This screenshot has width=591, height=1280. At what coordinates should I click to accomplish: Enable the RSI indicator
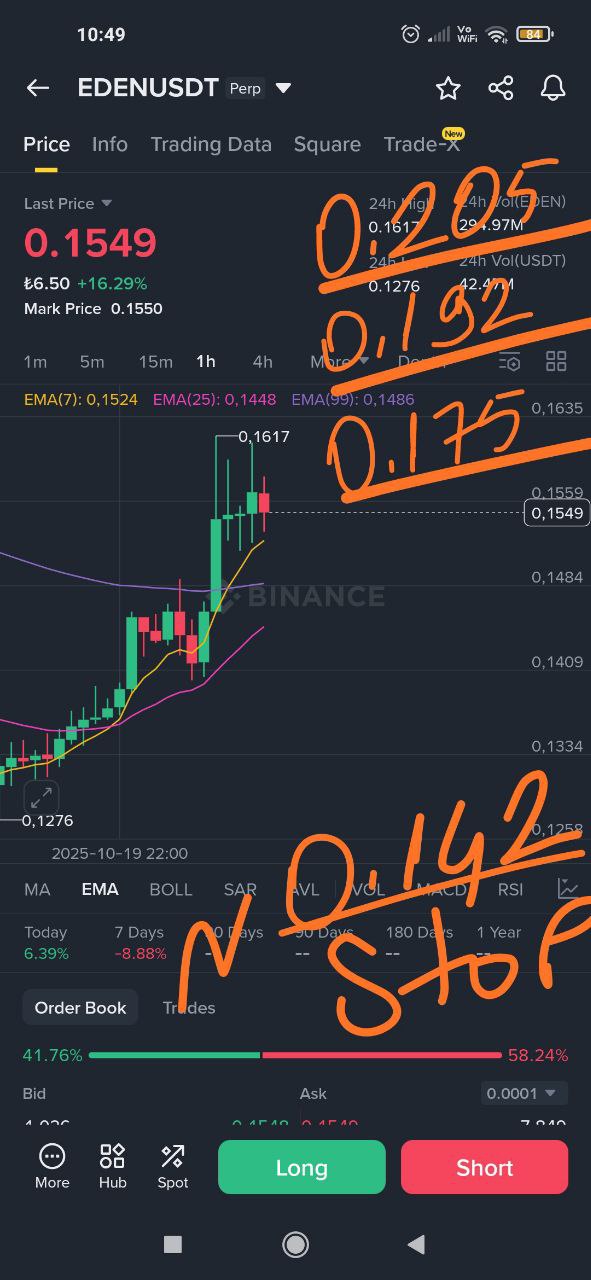510,889
